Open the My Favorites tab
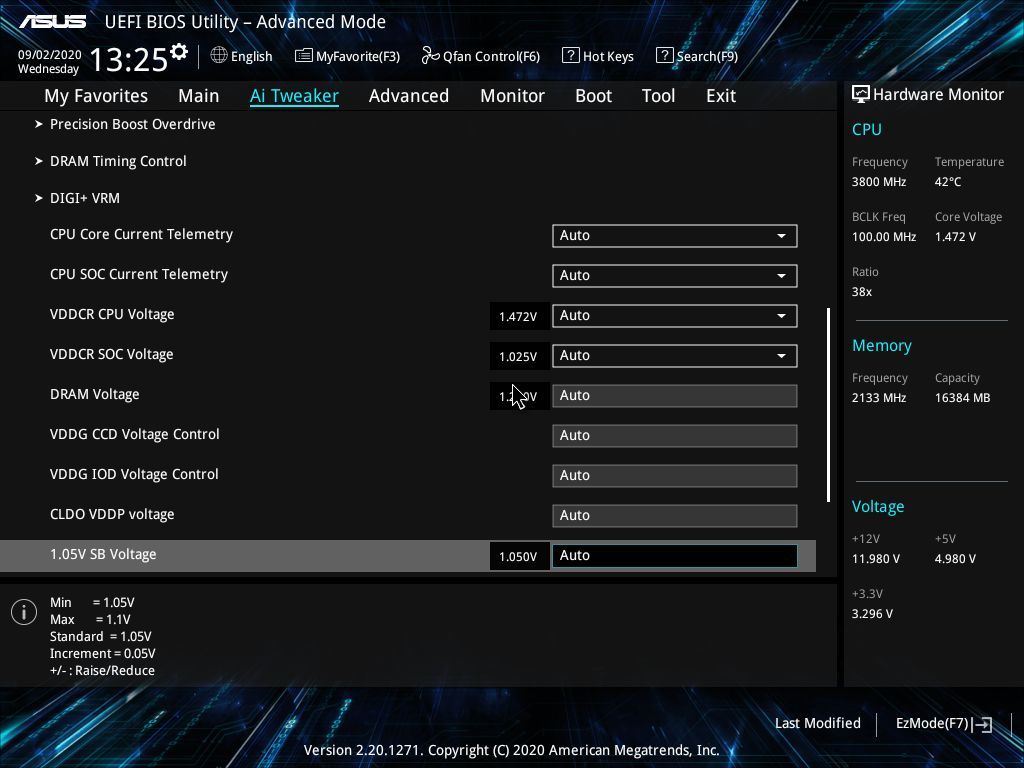1024x768 pixels. click(96, 96)
